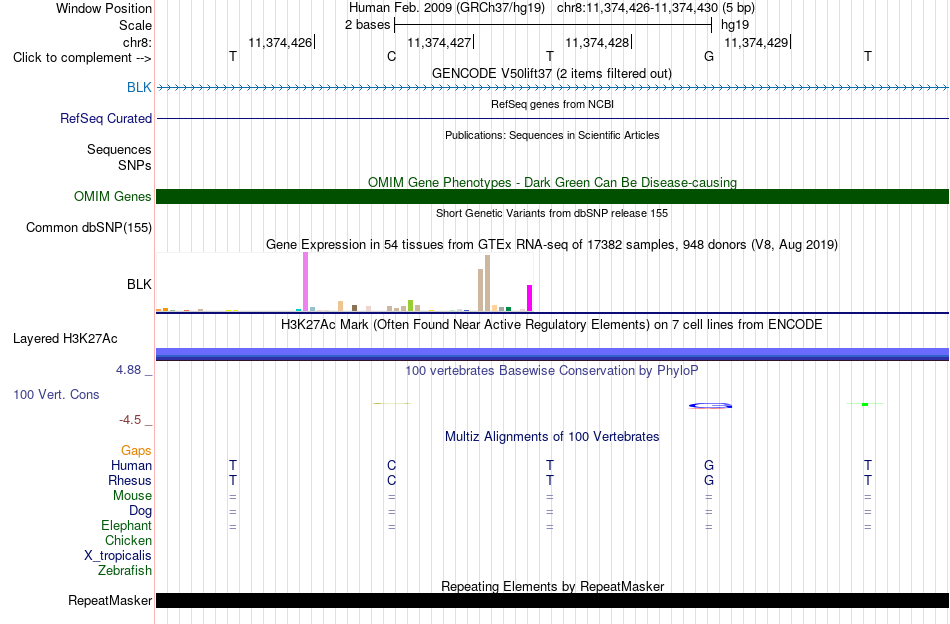Viewport: 950px width, 624px height.
Task: Click the RefSeq Curated gene line
Action: tap(552, 118)
